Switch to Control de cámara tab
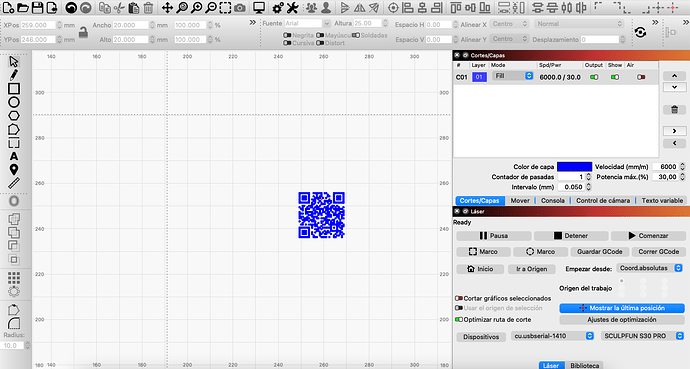The height and width of the screenshot is (369, 690). (603, 201)
